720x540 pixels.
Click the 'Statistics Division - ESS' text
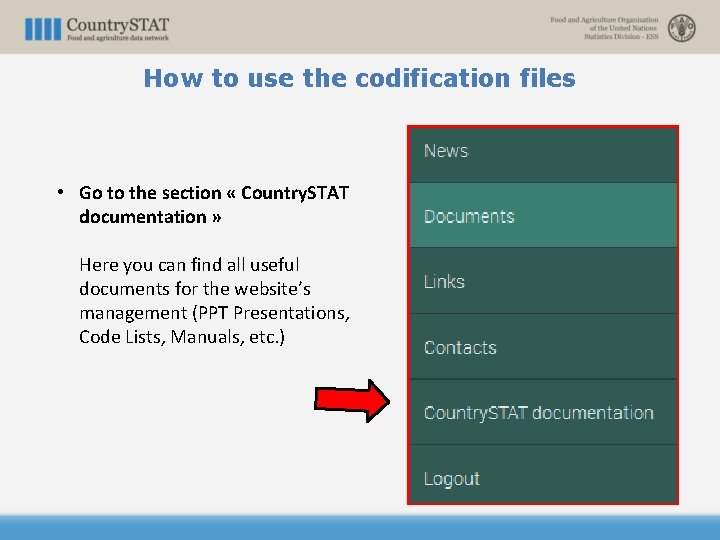tap(621, 36)
